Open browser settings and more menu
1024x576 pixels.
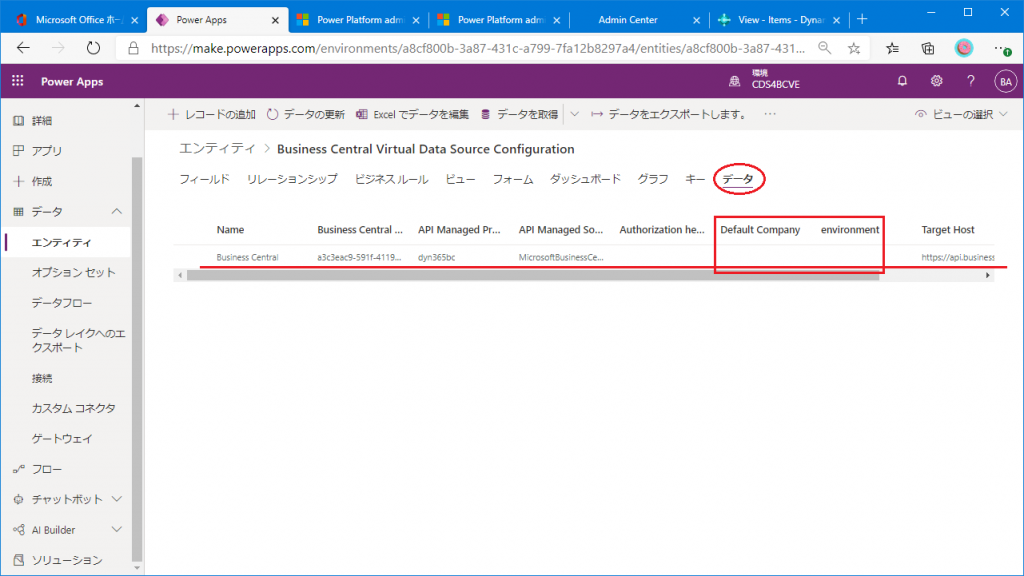tap(1002, 48)
